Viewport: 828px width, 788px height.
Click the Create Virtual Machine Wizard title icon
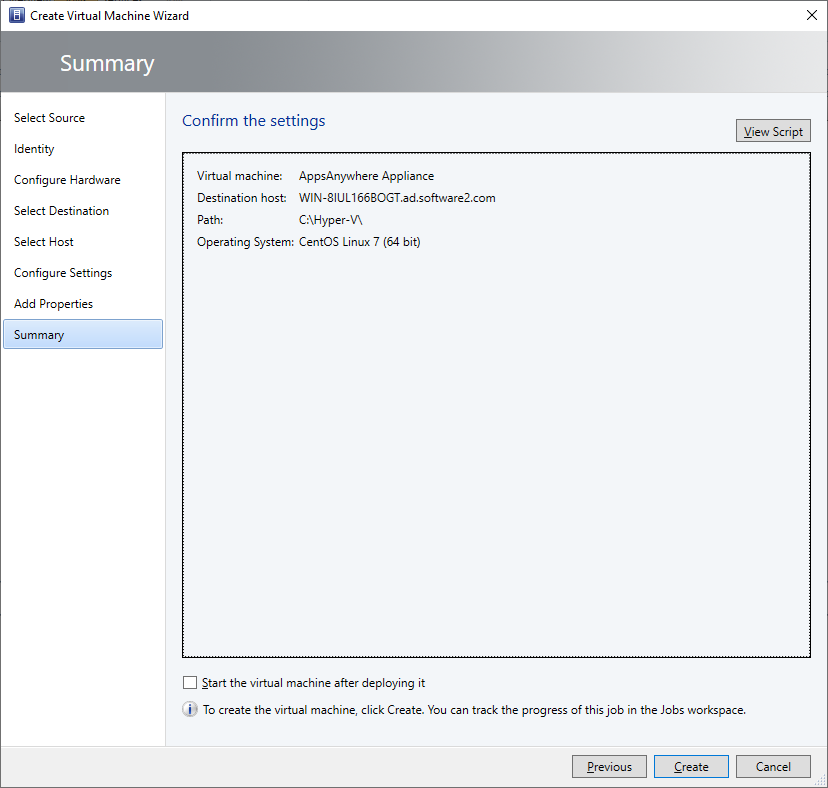click(16, 16)
